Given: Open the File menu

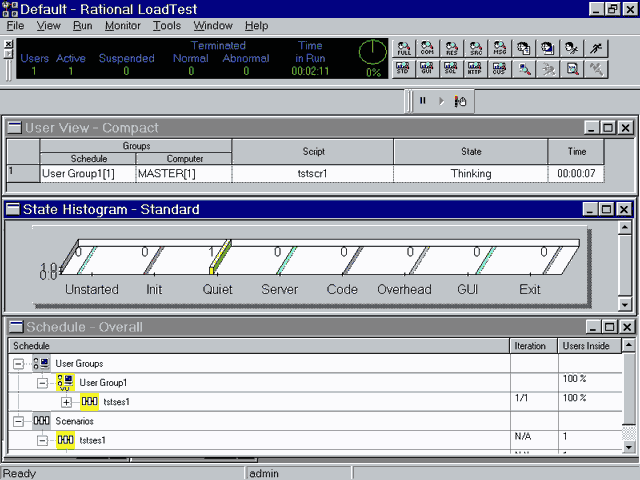Looking at the screenshot, I should point(16,26).
